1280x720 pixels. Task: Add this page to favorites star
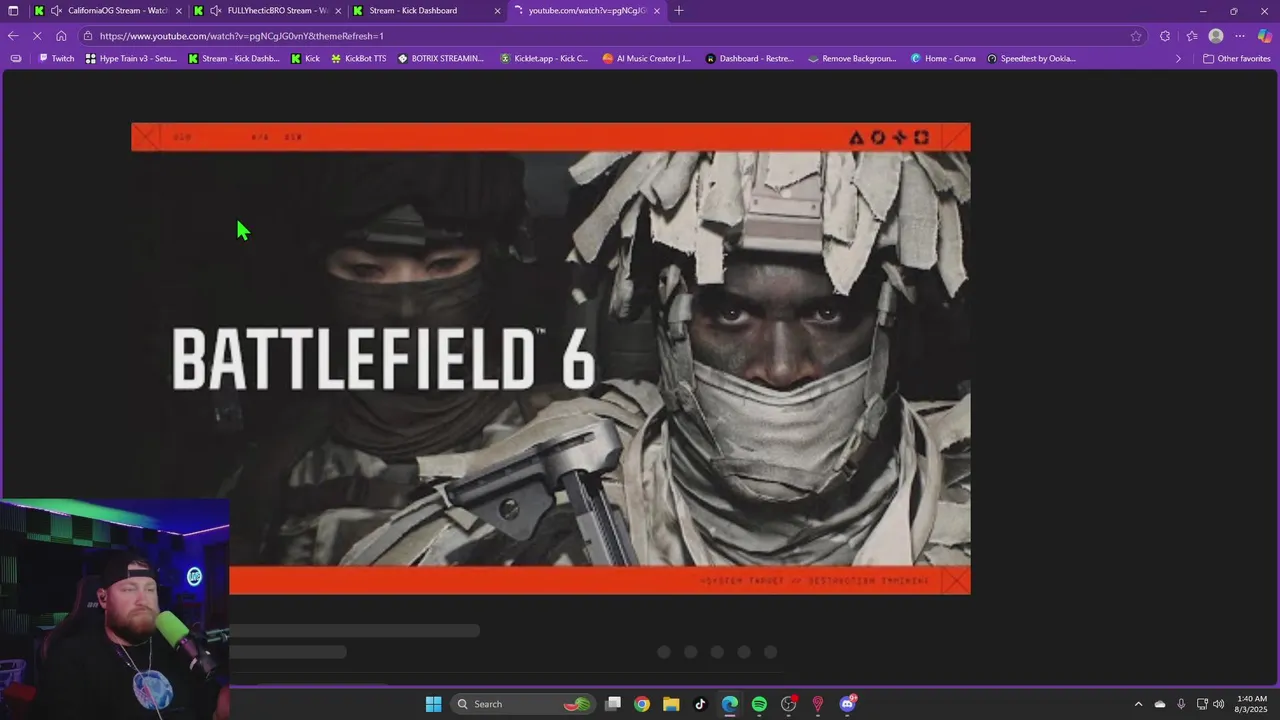[1136, 36]
